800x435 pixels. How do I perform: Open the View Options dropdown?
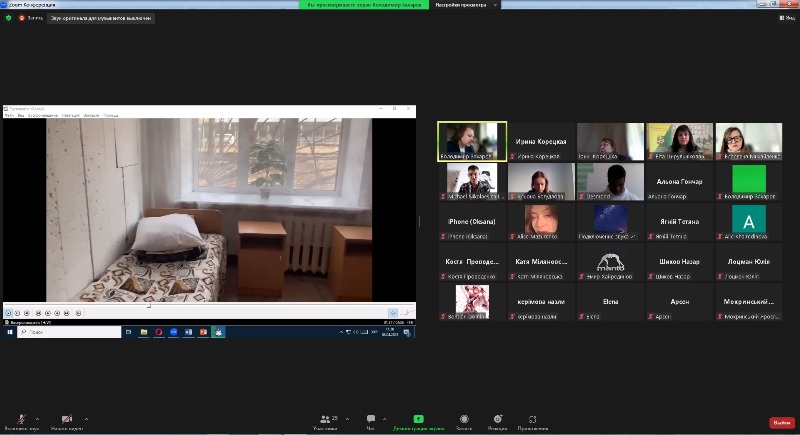[465, 5]
